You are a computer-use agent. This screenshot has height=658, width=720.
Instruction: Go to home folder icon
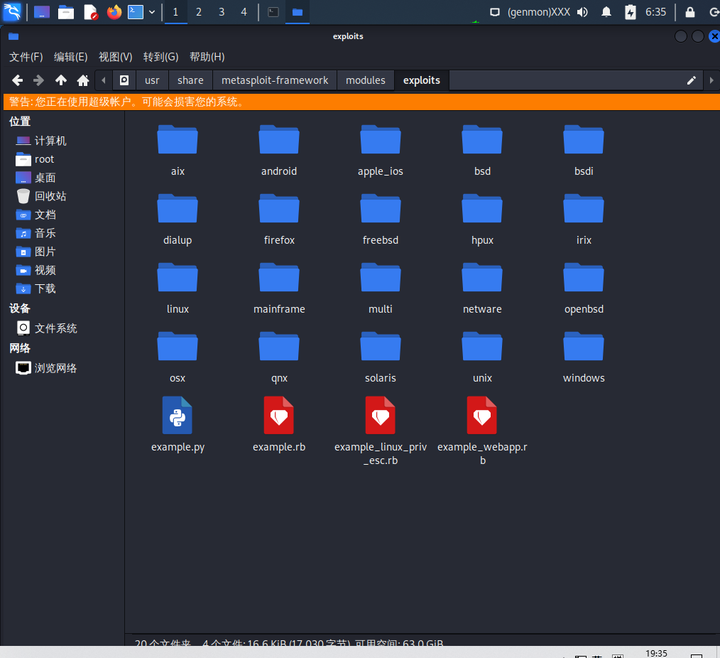click(x=83, y=80)
